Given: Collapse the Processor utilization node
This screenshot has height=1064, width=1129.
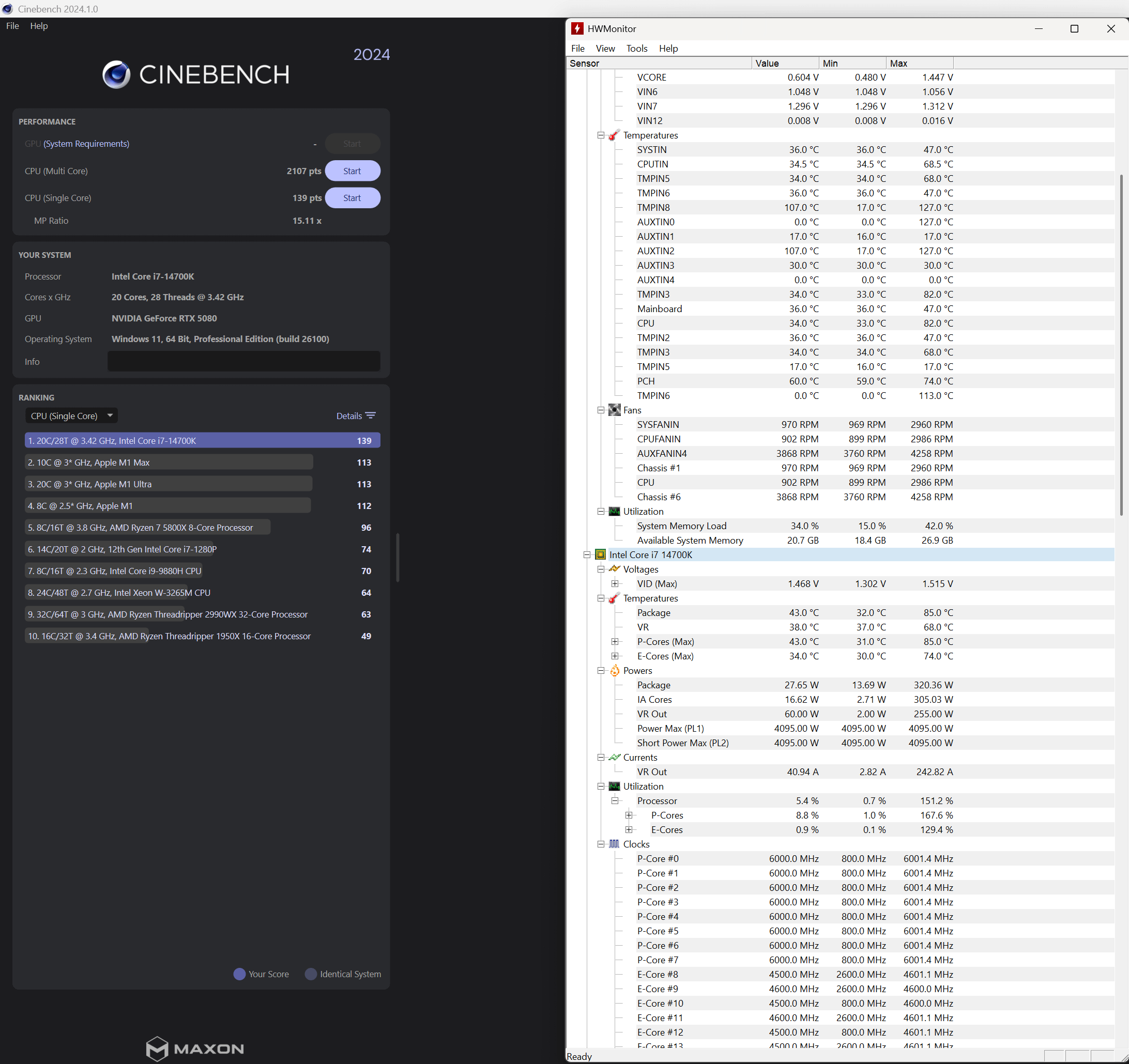Looking at the screenshot, I should click(615, 800).
